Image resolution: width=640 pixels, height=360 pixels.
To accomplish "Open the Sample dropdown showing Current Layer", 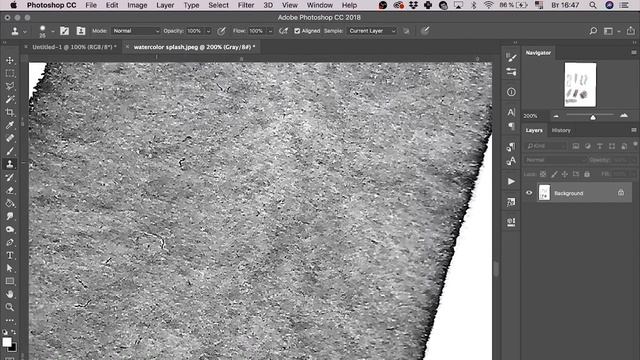I will 372,31.
